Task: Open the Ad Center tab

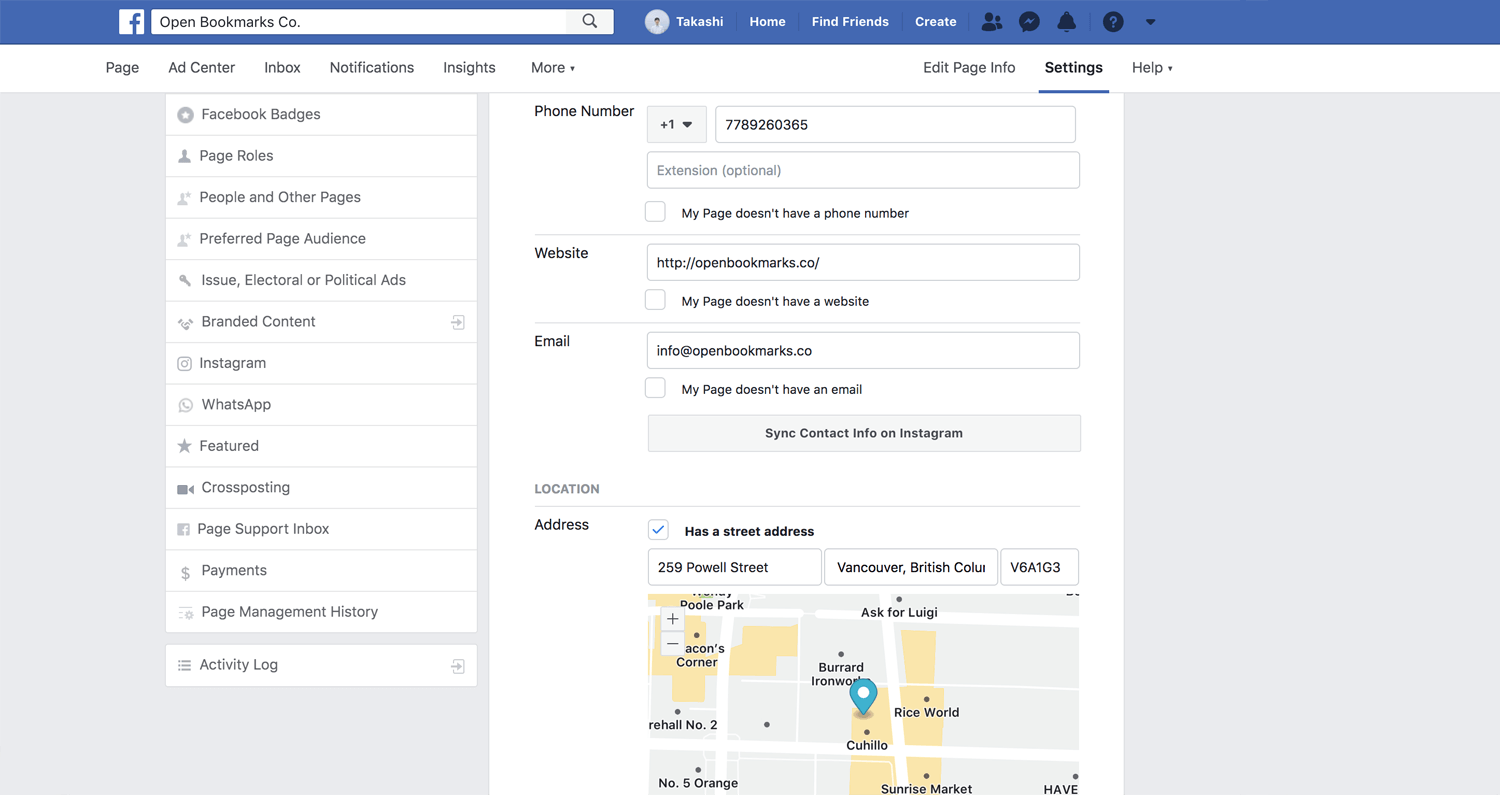Action: [x=202, y=68]
